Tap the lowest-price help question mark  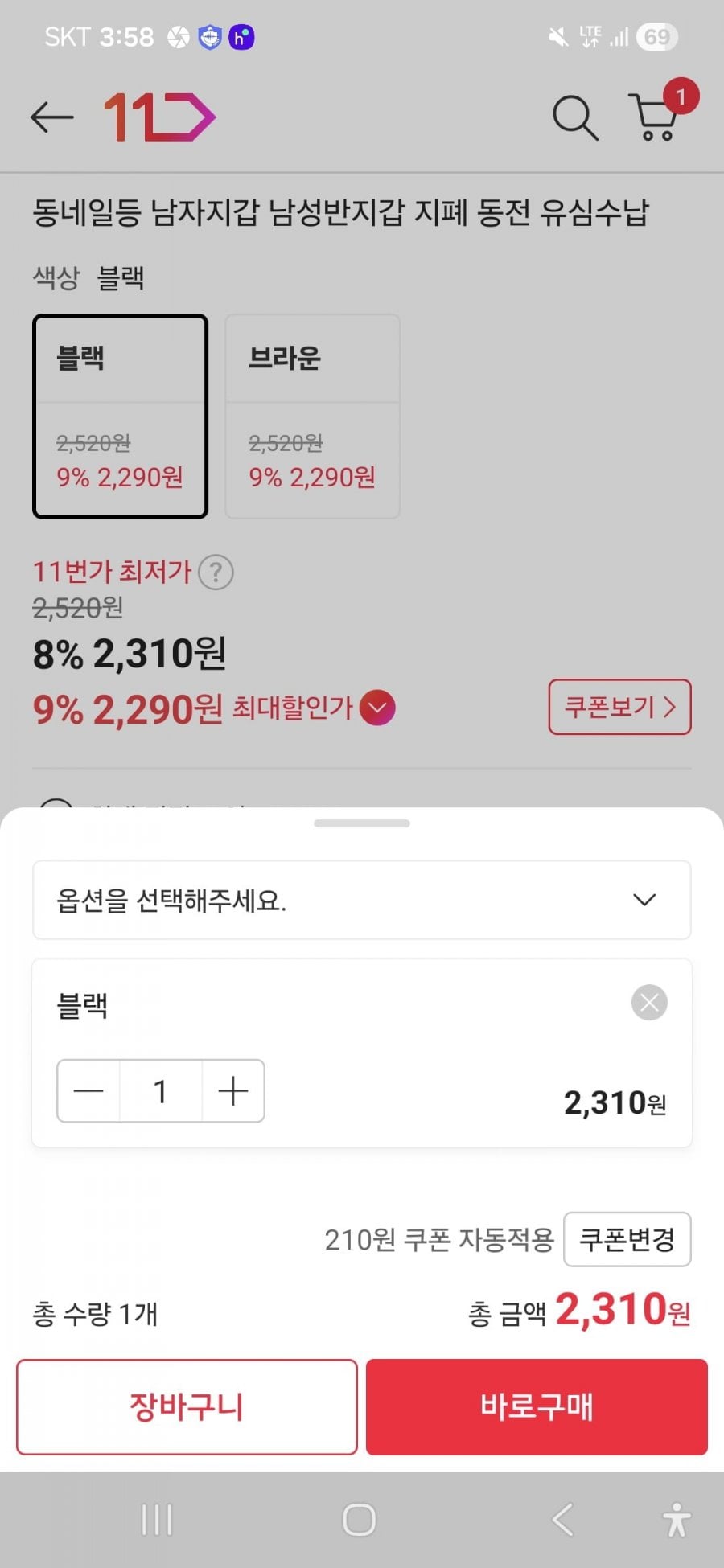click(216, 573)
